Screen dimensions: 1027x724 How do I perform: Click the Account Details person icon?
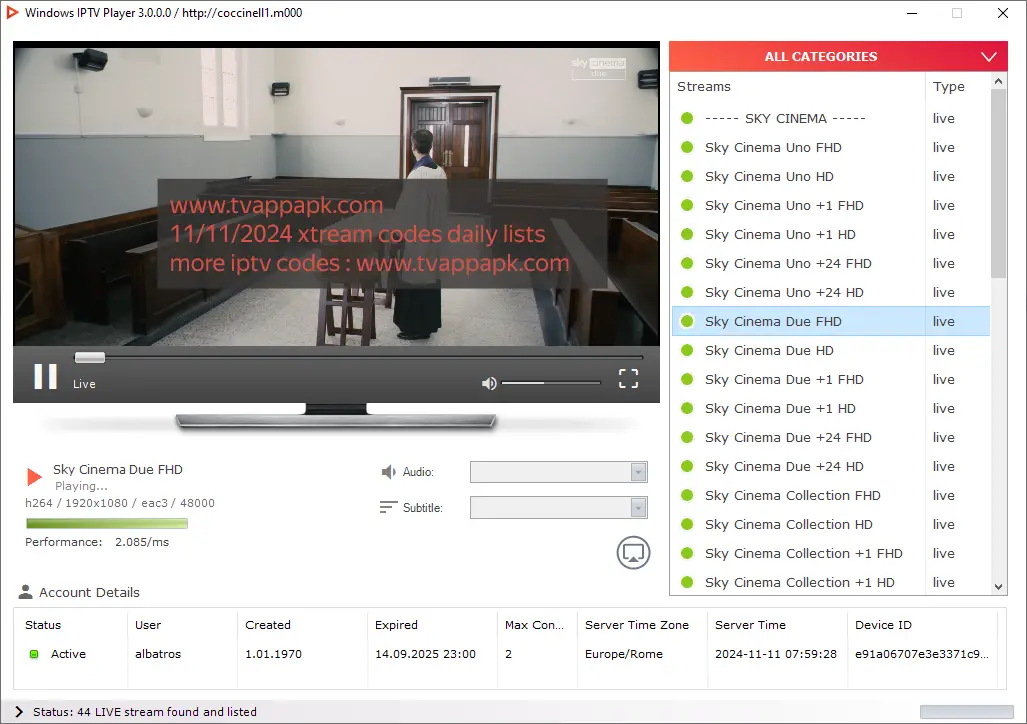tap(26, 592)
